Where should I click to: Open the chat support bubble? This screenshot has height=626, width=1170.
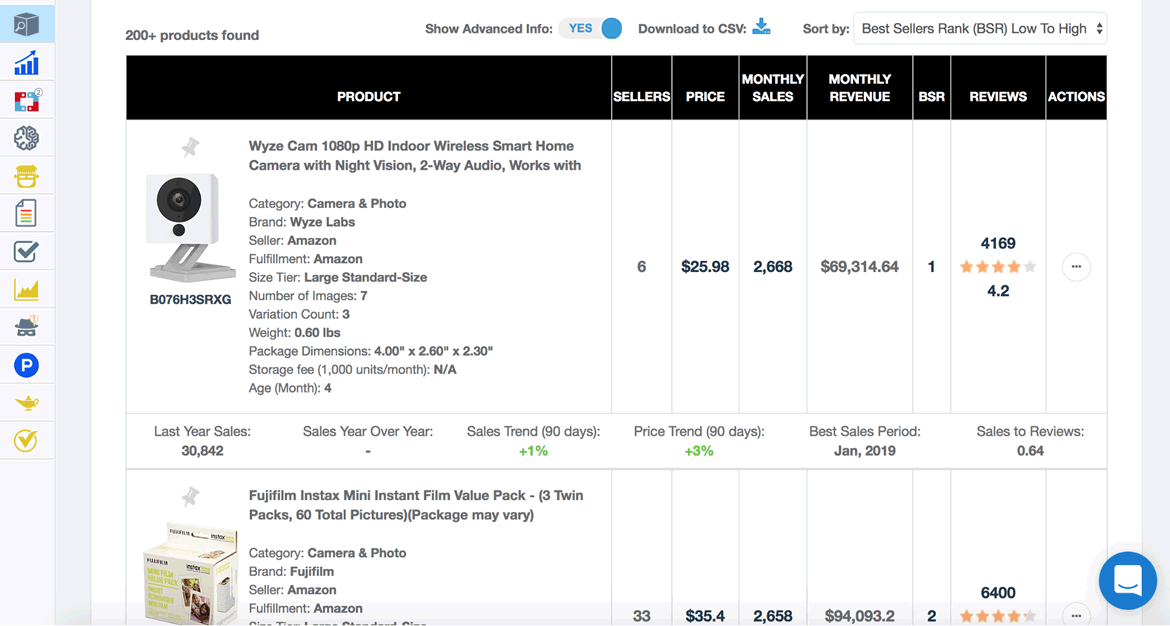(1127, 580)
